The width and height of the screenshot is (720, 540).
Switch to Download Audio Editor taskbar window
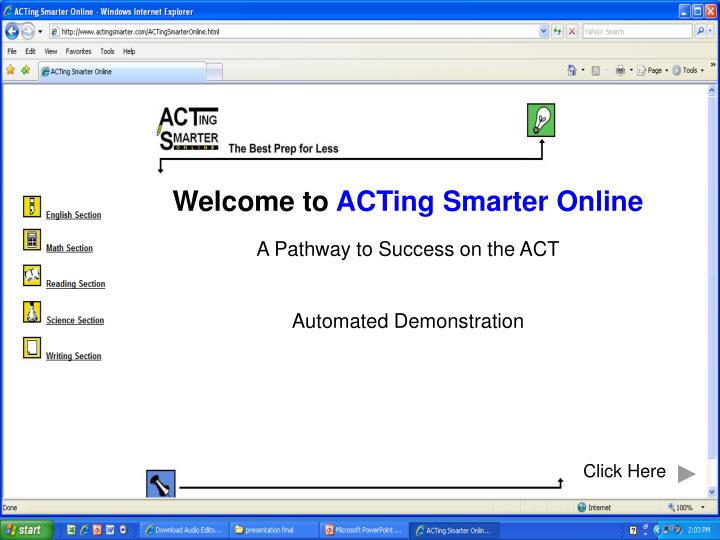[184, 530]
